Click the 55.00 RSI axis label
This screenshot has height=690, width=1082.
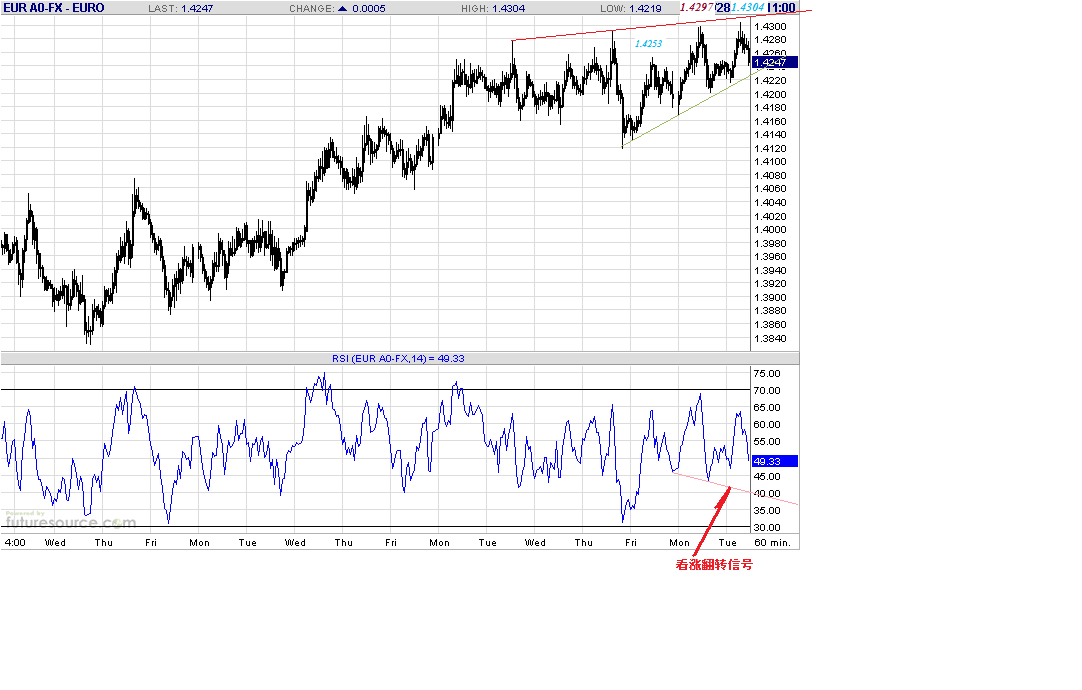pos(767,442)
